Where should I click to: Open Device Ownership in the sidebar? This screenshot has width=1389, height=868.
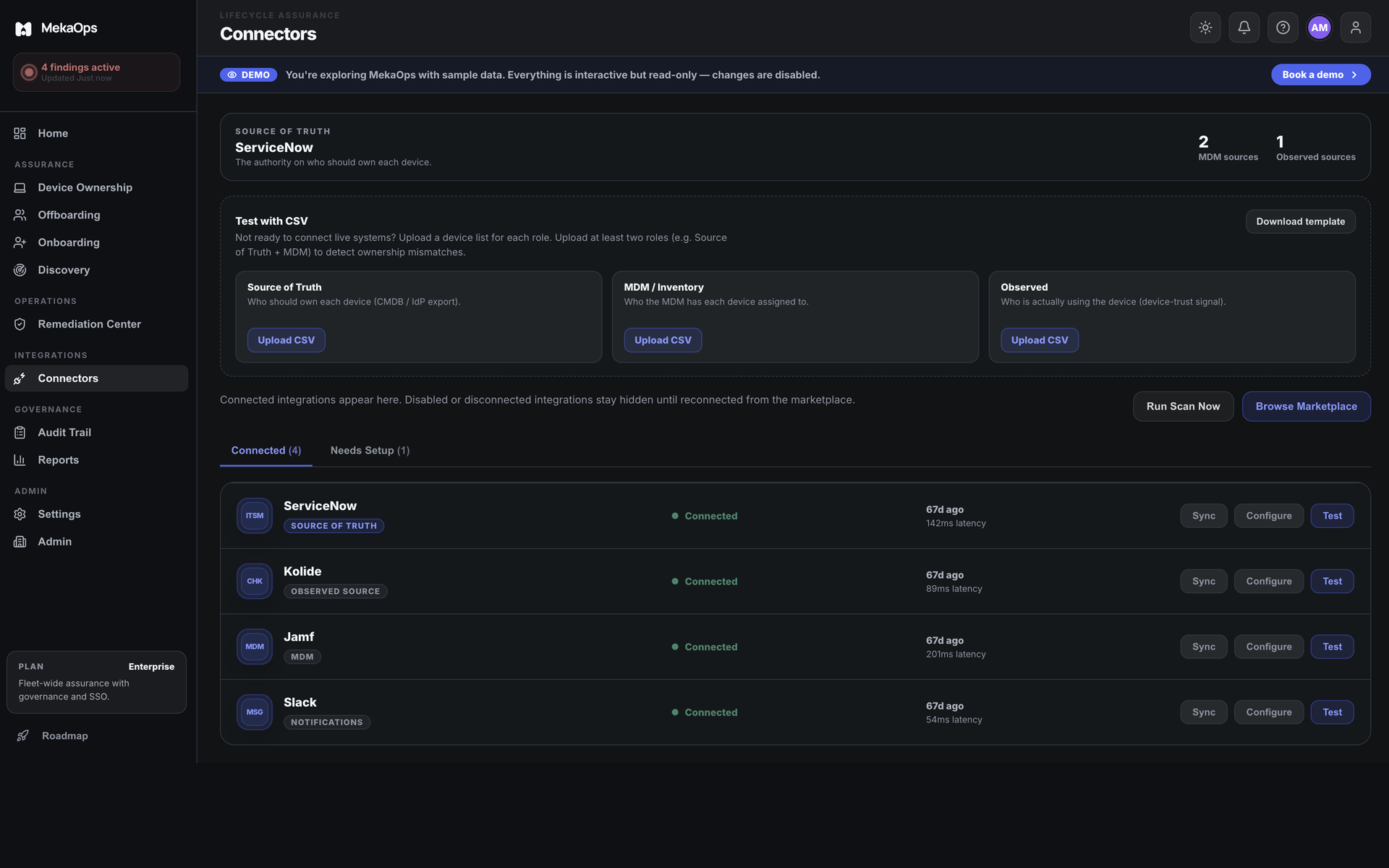96,187
